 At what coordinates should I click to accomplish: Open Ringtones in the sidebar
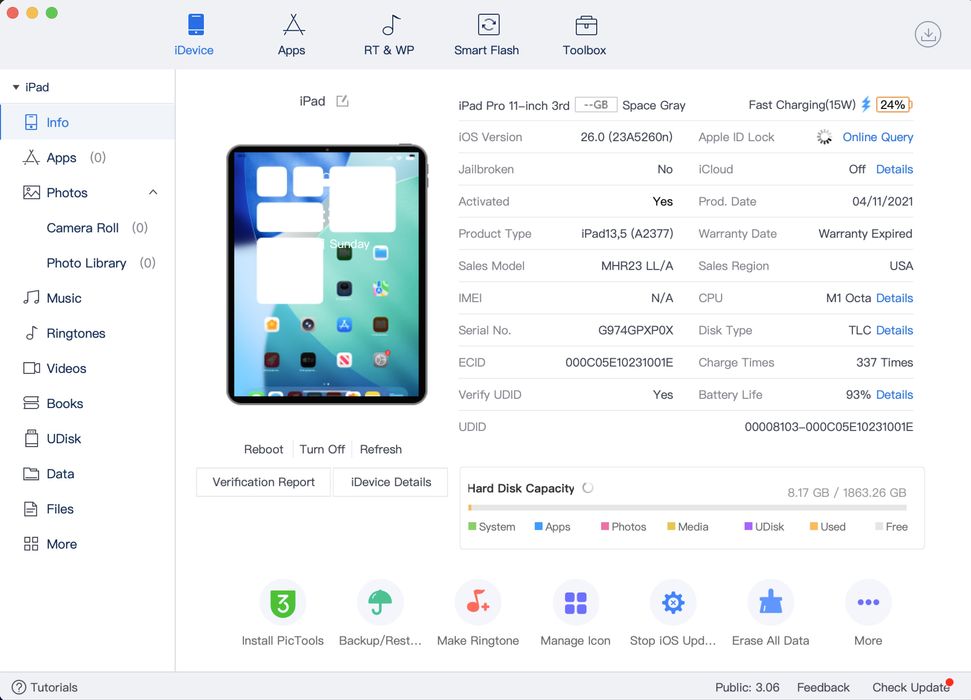point(88,333)
